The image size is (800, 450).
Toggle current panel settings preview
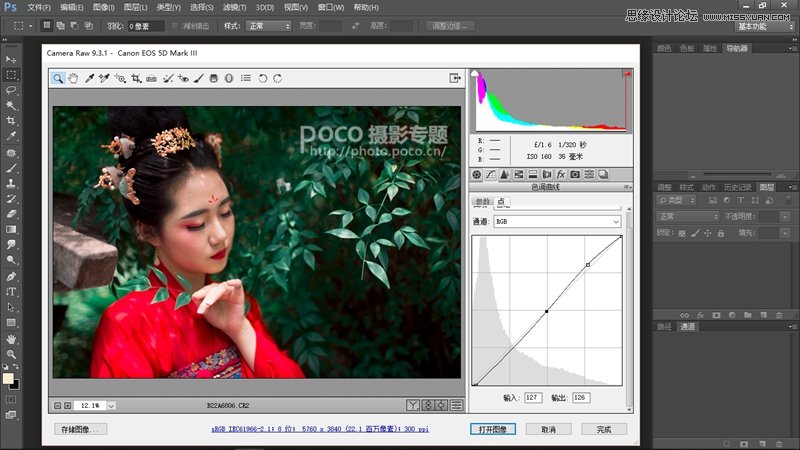pos(457,405)
